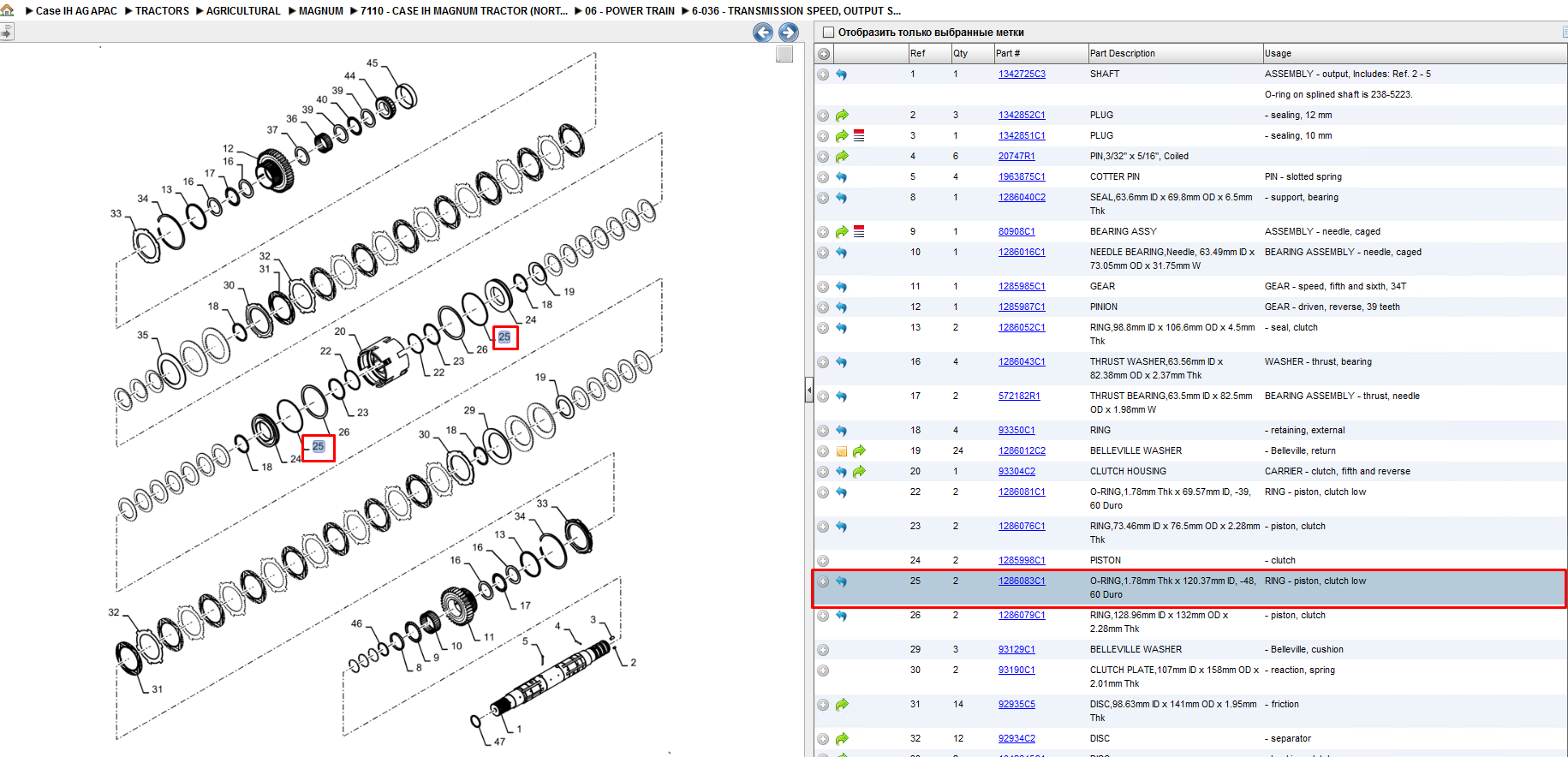
Task: Click the plus icon on the THRUST WASHER row
Action: pos(823,362)
